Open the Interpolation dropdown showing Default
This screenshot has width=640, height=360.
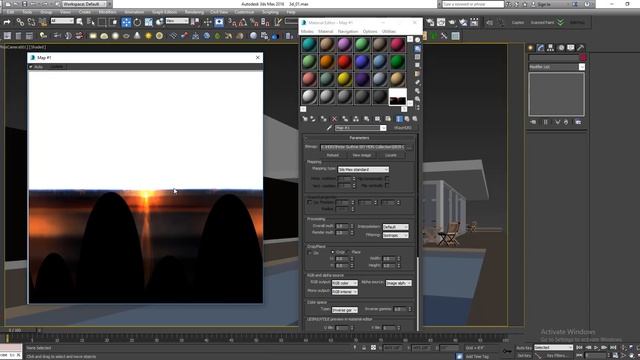(395, 227)
